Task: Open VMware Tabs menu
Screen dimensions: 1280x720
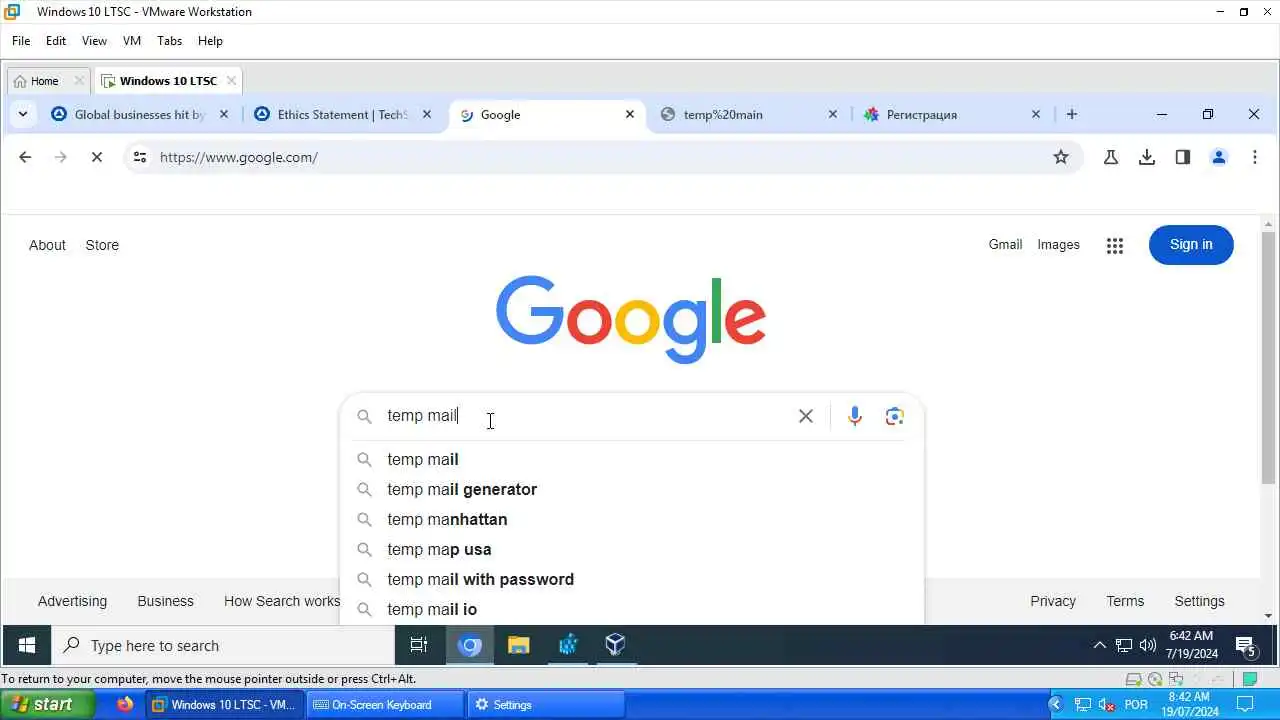Action: [x=170, y=41]
